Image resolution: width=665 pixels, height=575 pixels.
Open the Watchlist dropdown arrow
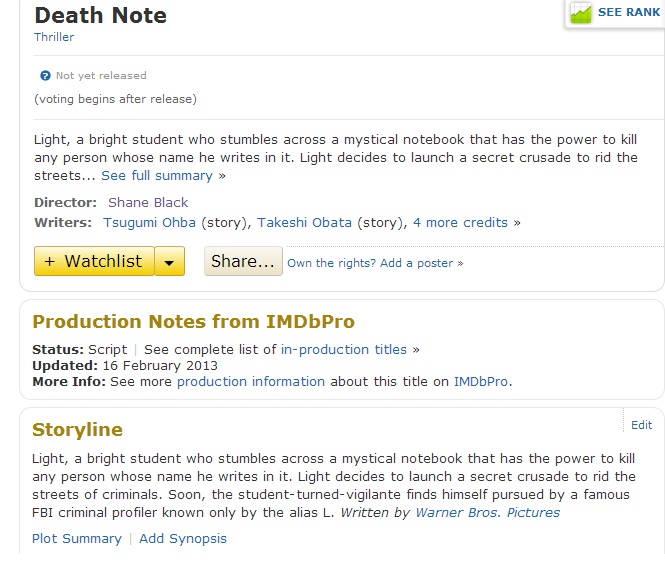[x=170, y=262]
